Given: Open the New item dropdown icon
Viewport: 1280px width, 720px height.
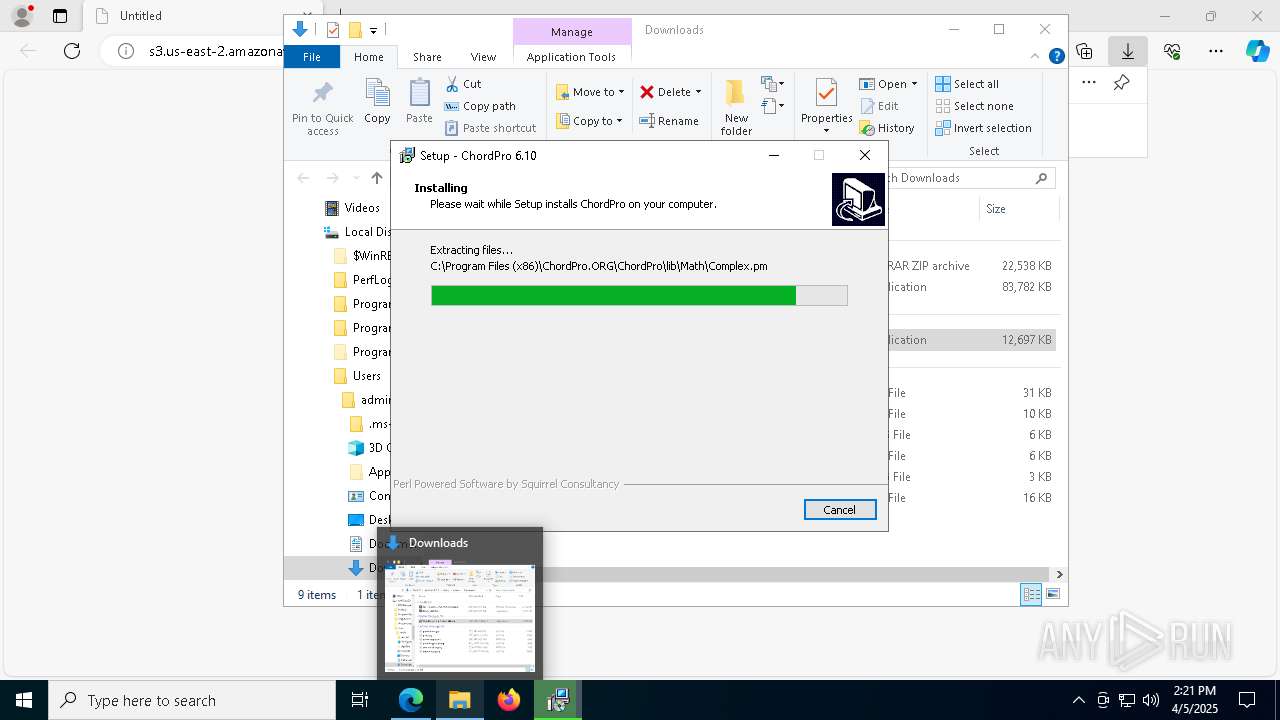Looking at the screenshot, I should (x=773, y=84).
